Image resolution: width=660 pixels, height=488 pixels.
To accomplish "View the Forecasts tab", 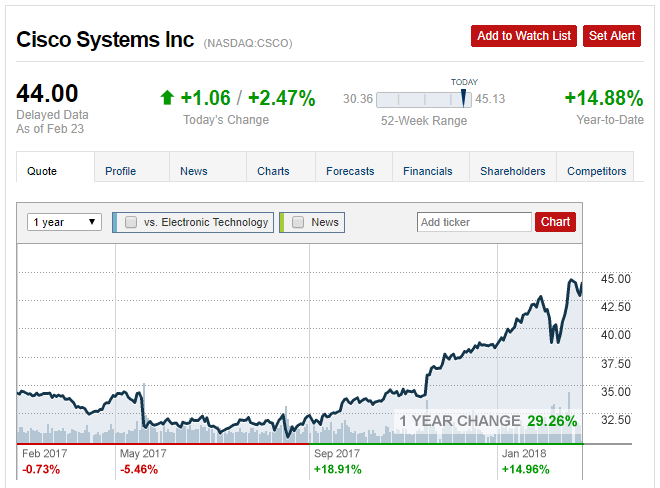I will 354,167.
